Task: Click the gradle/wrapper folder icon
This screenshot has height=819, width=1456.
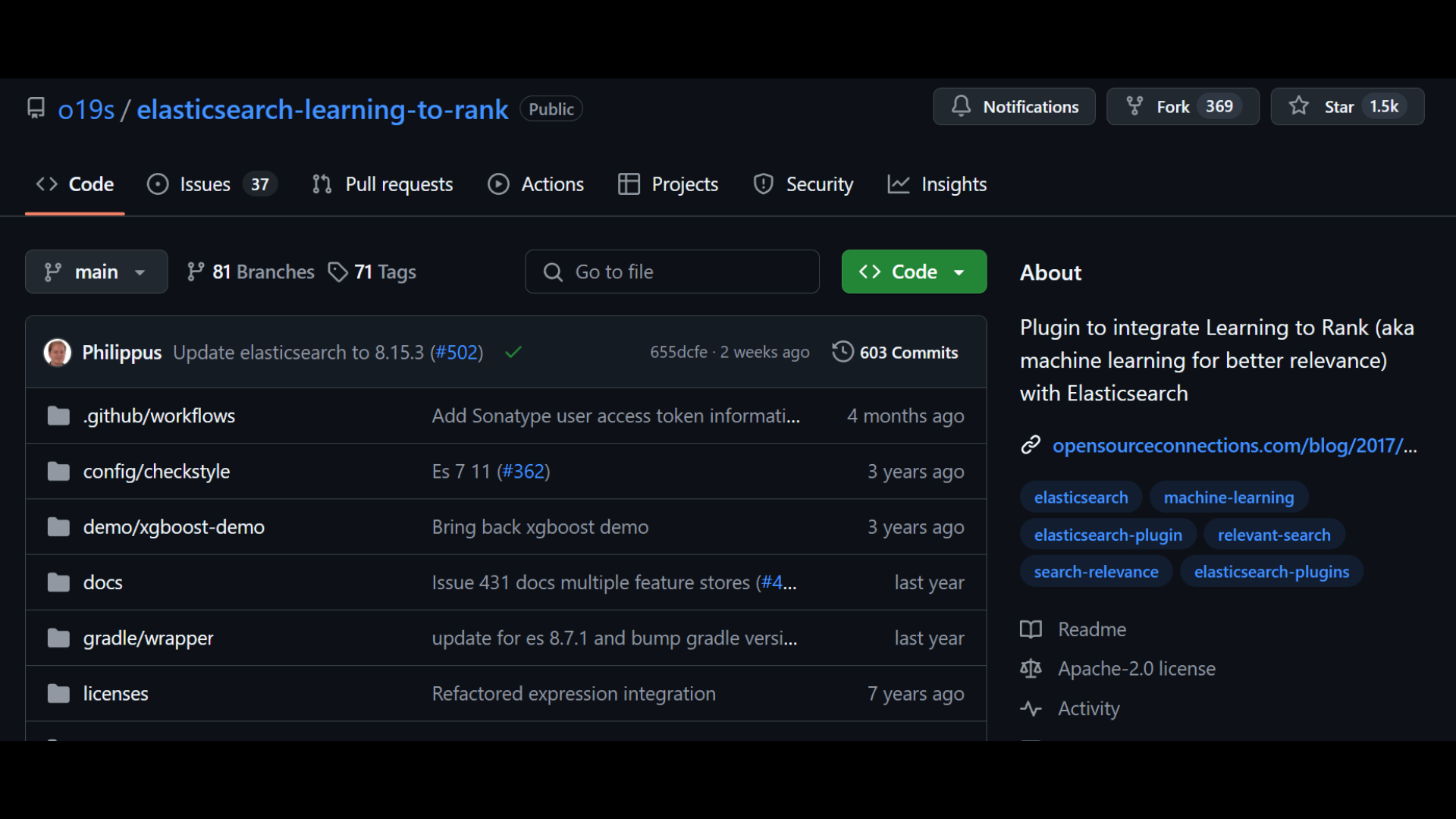Action: coord(58,639)
